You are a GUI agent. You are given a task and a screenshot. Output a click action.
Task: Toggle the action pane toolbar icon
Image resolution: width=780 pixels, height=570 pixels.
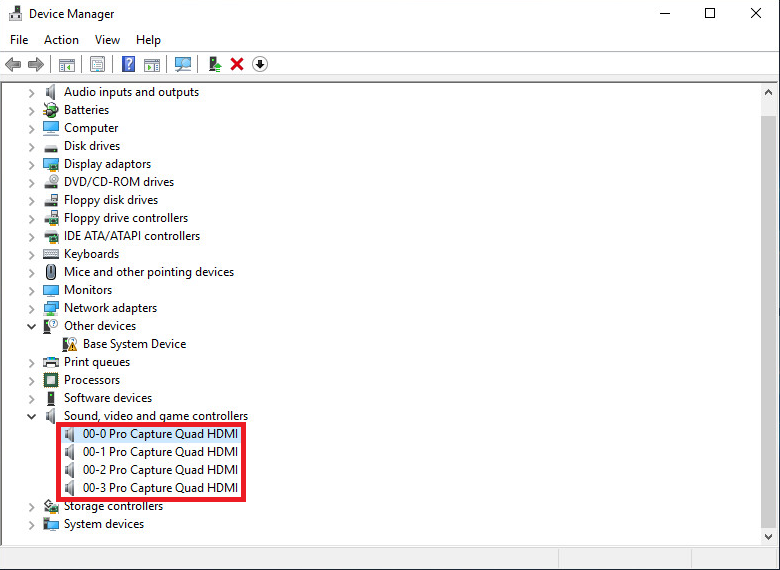152,65
